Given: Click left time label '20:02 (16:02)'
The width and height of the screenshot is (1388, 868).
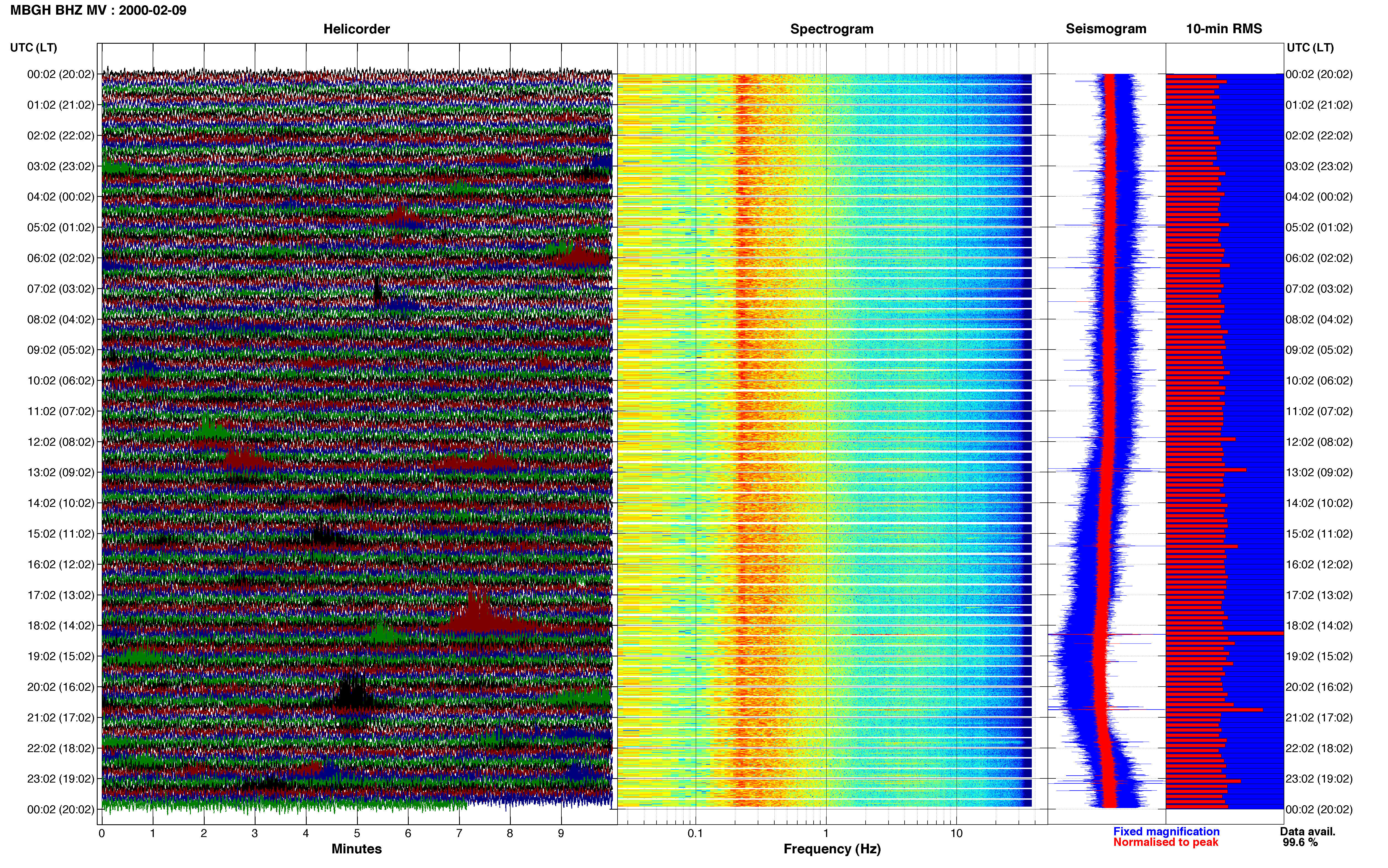Looking at the screenshot, I should 61,687.
